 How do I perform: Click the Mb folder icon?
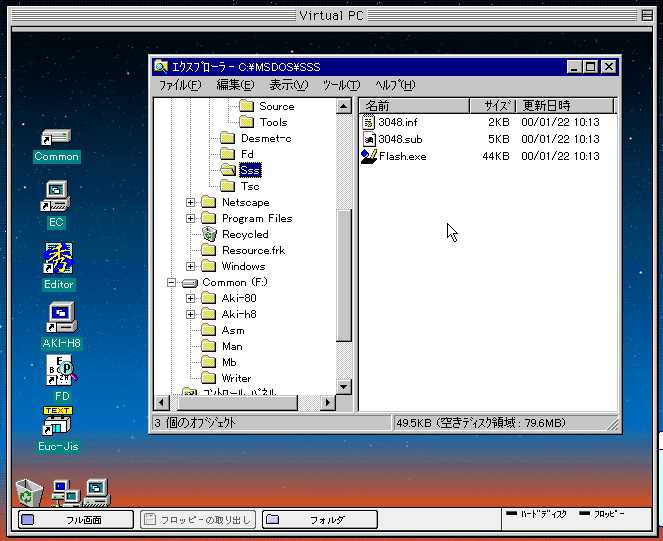click(x=208, y=362)
